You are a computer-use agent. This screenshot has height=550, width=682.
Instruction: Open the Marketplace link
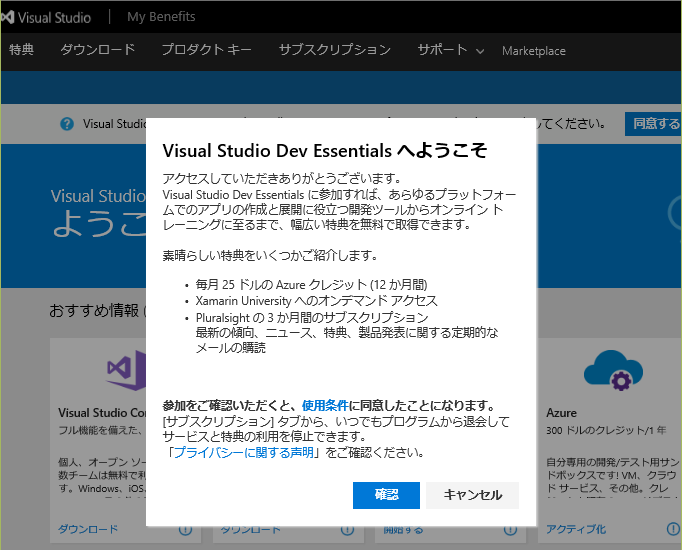[x=534, y=51]
